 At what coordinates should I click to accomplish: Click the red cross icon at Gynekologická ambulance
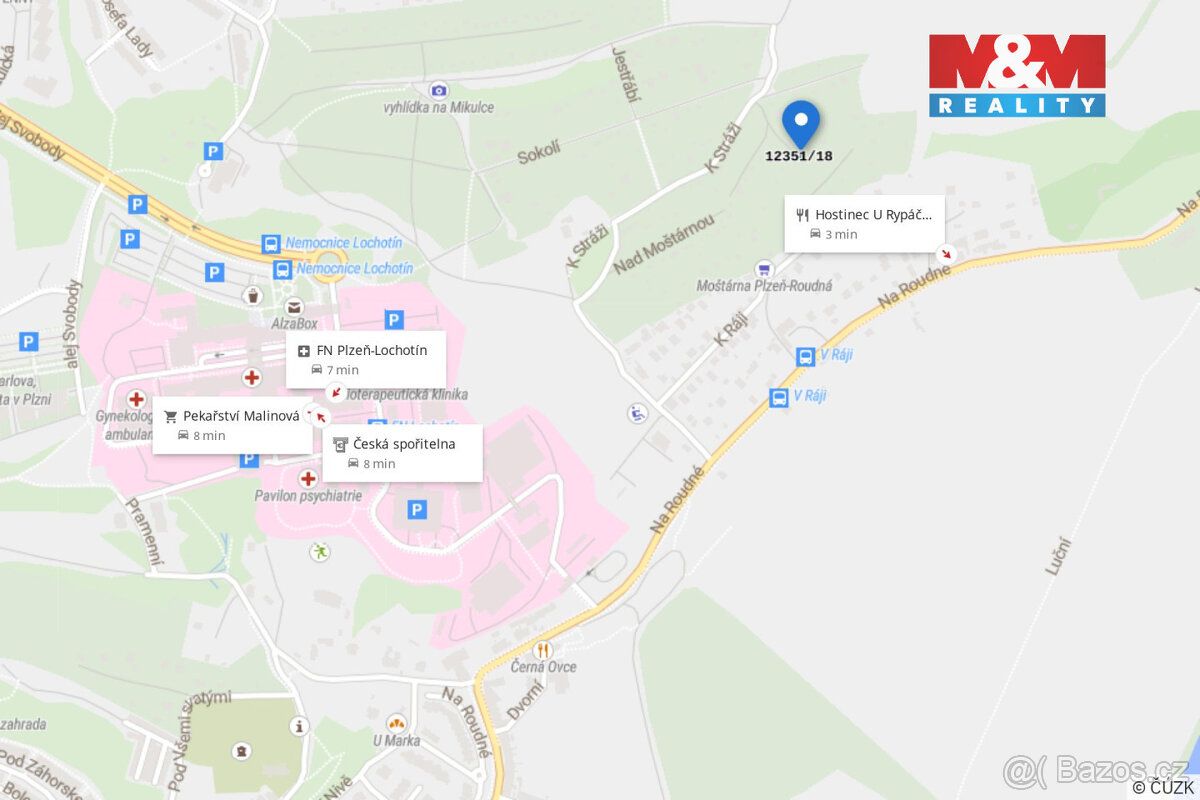[x=136, y=399]
